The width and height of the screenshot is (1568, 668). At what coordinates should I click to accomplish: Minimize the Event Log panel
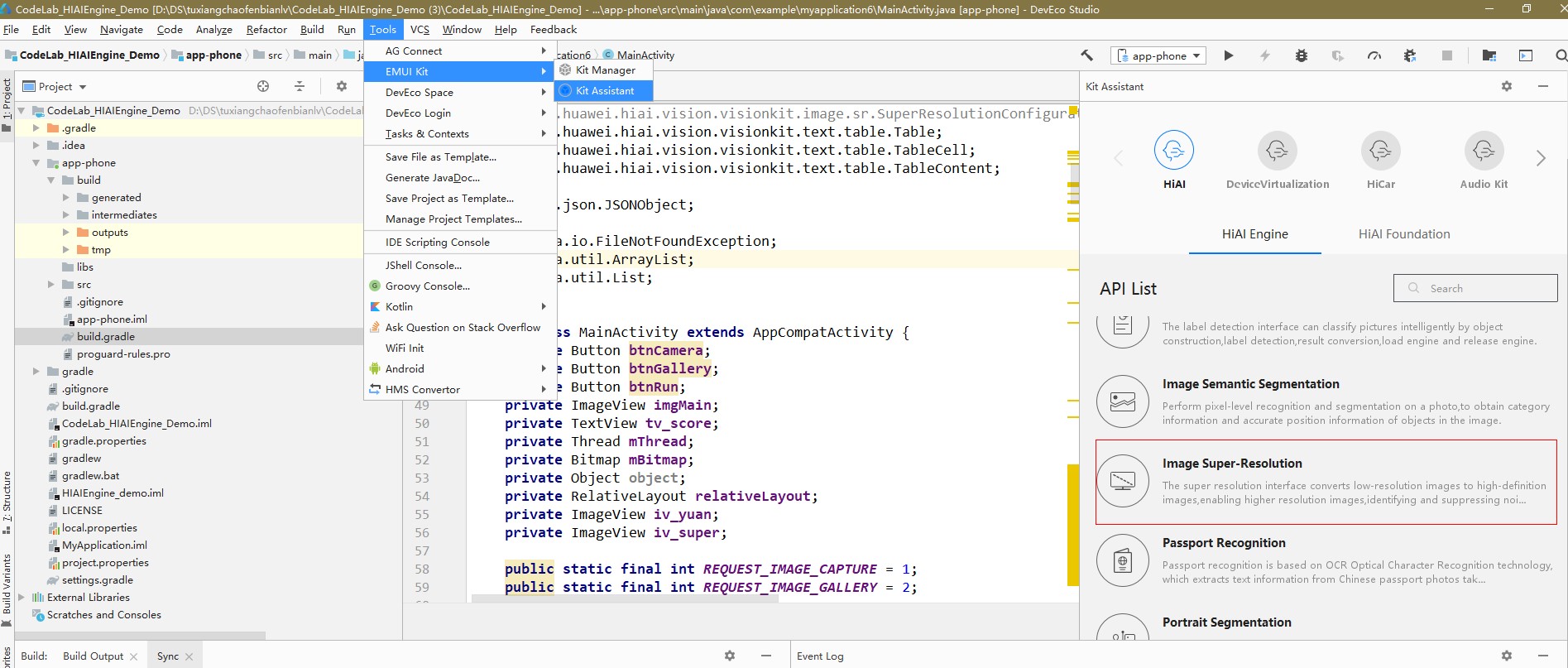click(x=1542, y=656)
